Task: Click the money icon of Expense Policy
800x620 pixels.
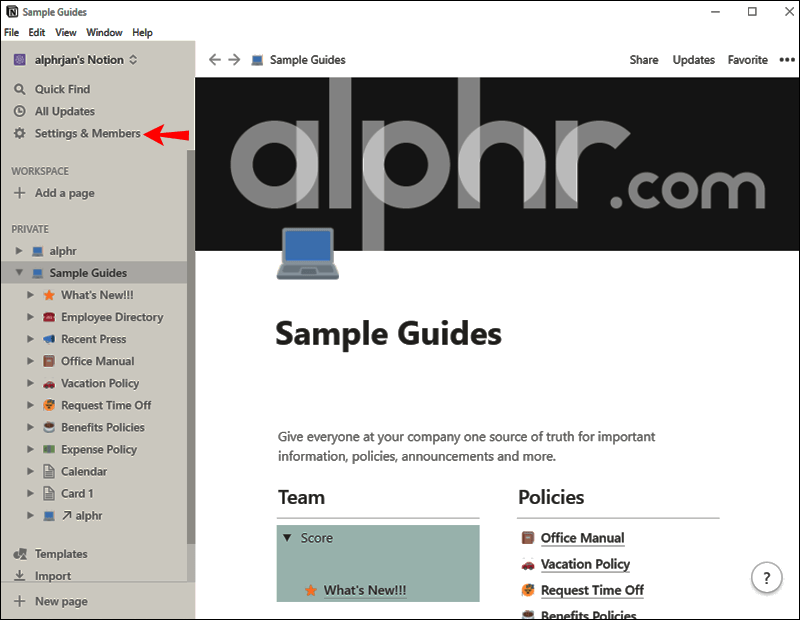Action: (x=49, y=449)
